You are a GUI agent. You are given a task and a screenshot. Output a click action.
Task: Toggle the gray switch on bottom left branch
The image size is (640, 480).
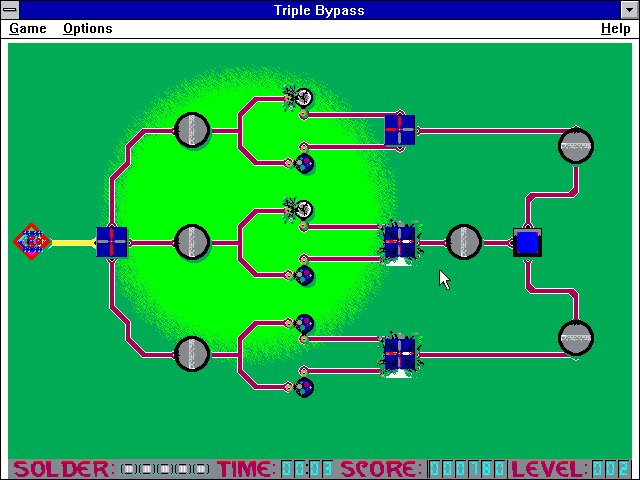[x=192, y=354]
